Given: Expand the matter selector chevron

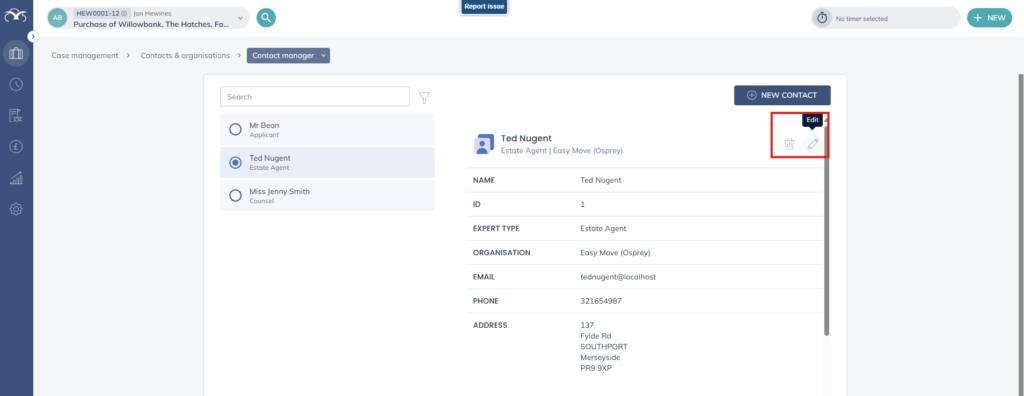Looking at the screenshot, I should tap(240, 18).
